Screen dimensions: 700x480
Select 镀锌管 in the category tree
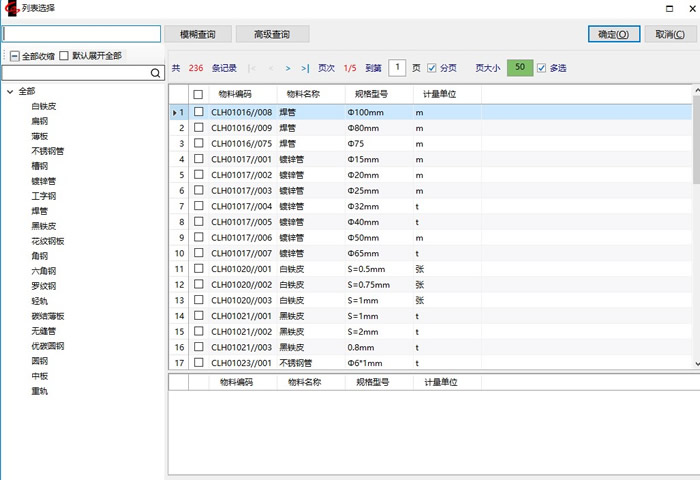click(x=44, y=181)
